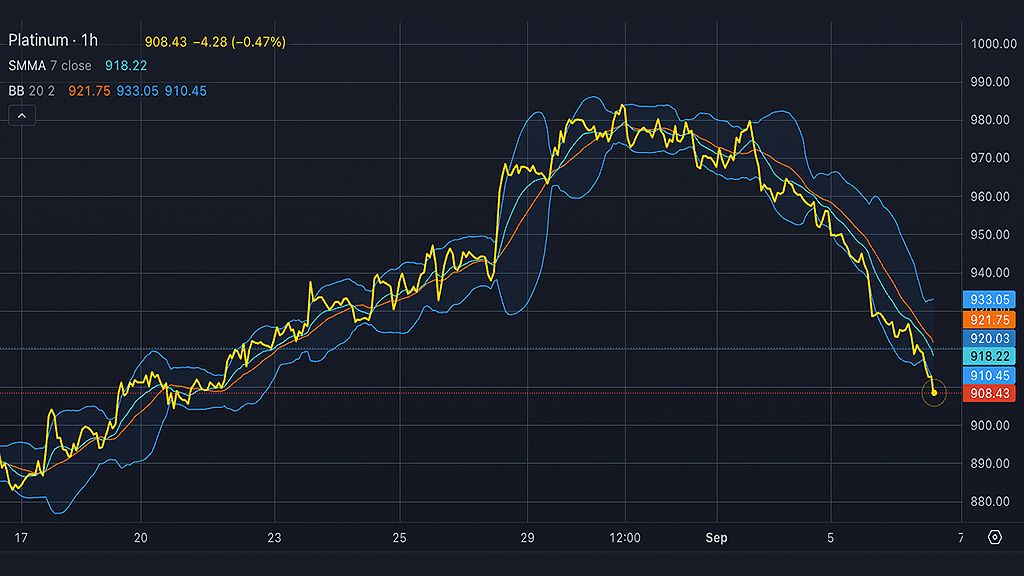Click the −4.28 (−0.47%) change value
Screen dimensions: 1024x576
pos(240,42)
